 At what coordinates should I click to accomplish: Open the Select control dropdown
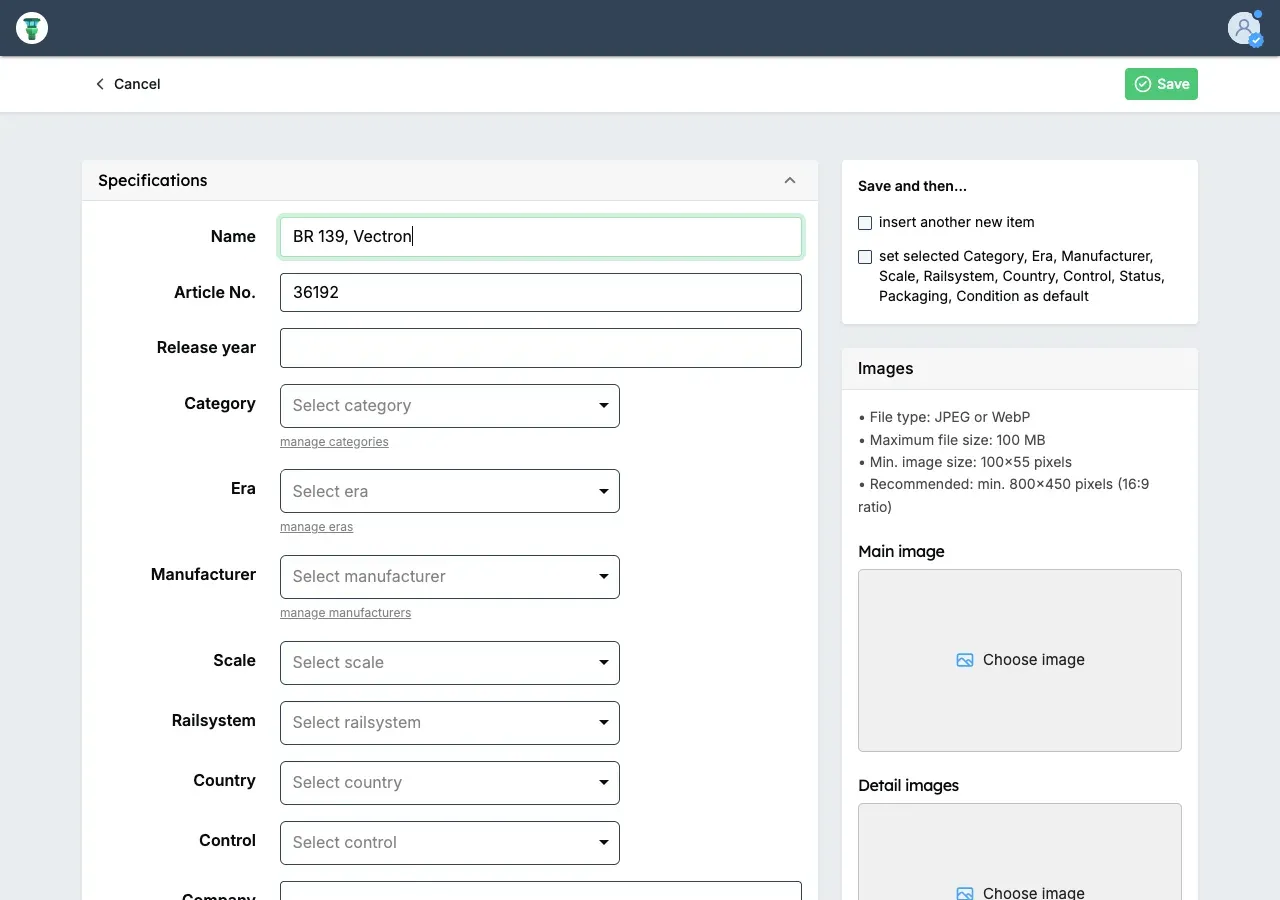[x=450, y=843]
